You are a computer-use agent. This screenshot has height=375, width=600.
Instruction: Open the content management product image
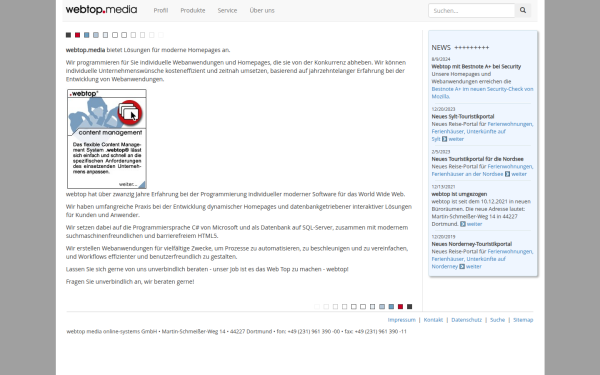[107, 139]
